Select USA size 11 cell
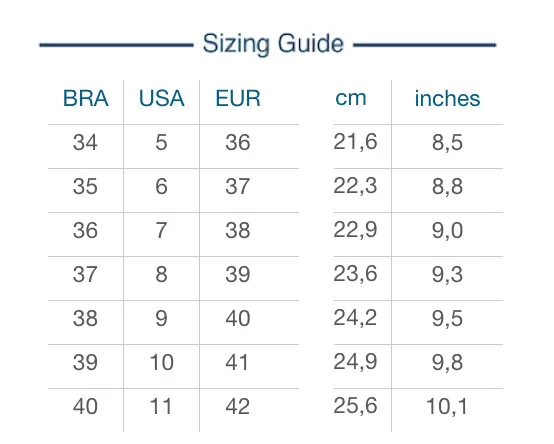554x444 pixels. 161,406
